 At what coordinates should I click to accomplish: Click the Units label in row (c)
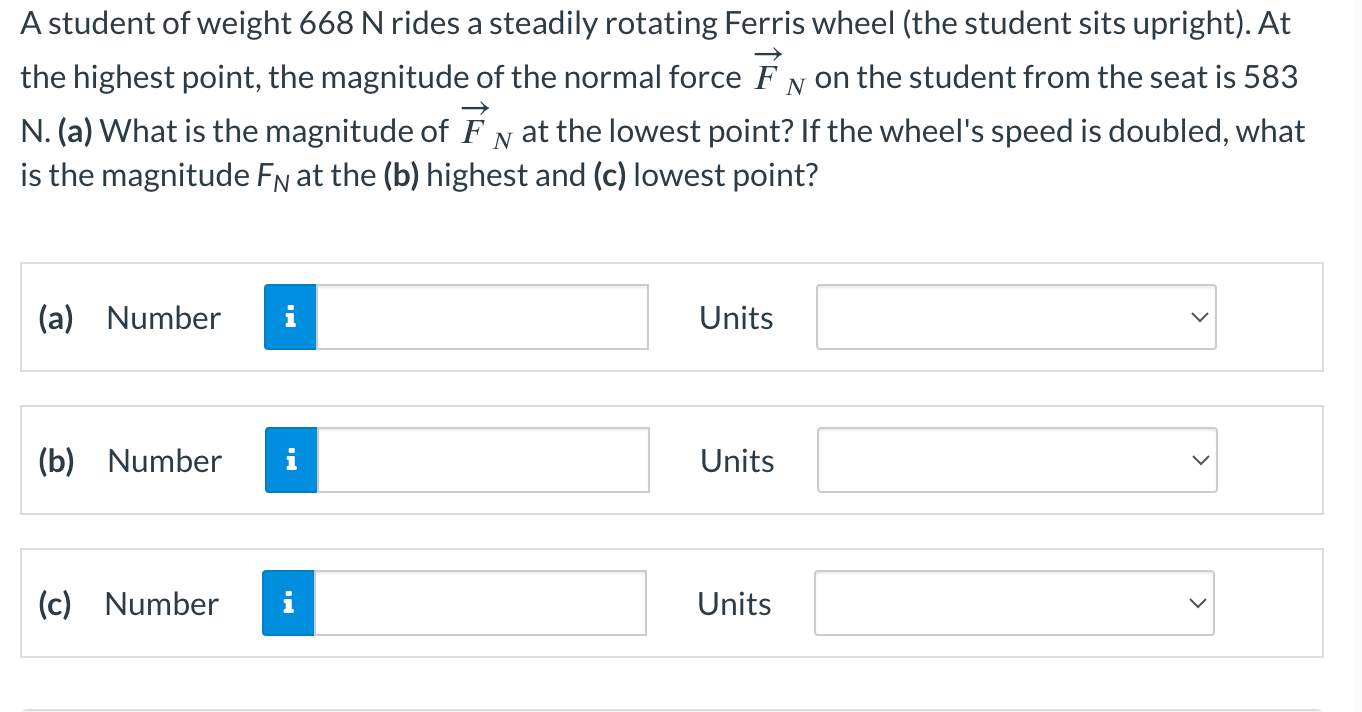734,604
